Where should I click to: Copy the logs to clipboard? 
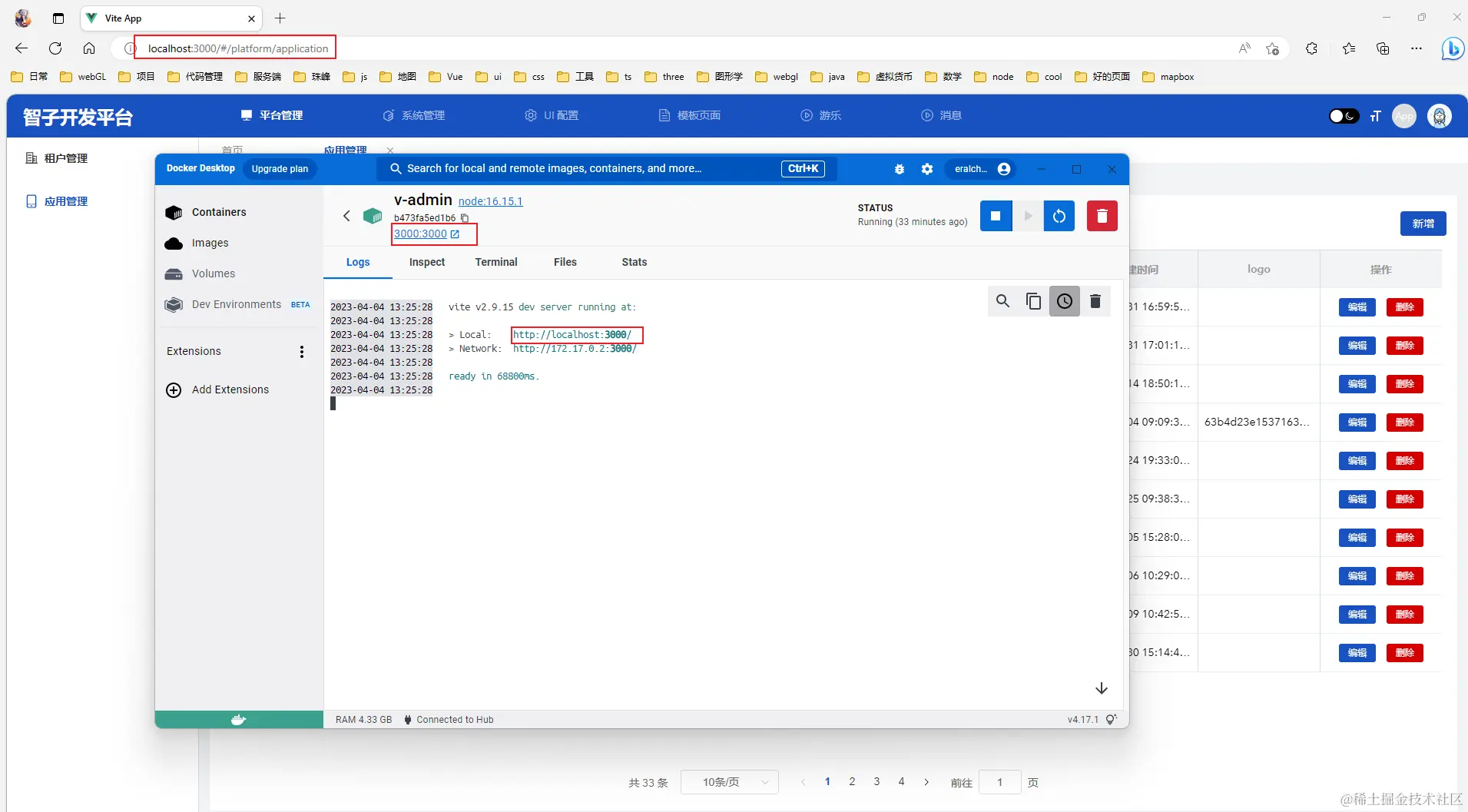tap(1033, 301)
